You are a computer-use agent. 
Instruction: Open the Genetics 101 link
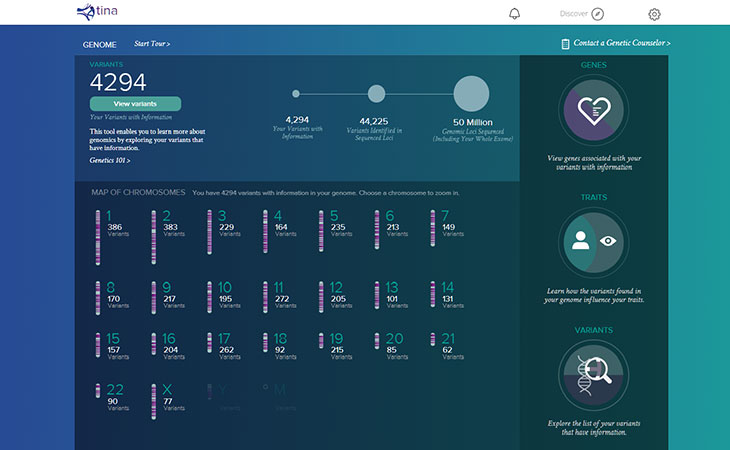(109, 160)
